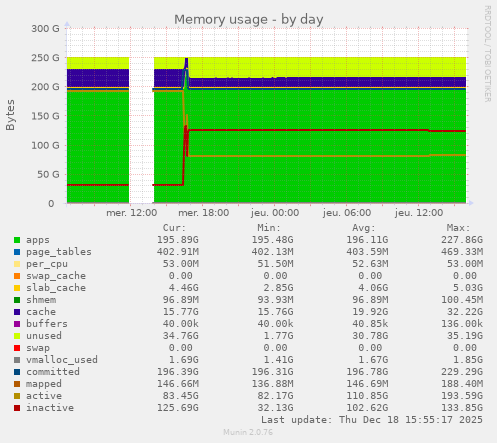Click the swap_cache legend label

point(56,276)
